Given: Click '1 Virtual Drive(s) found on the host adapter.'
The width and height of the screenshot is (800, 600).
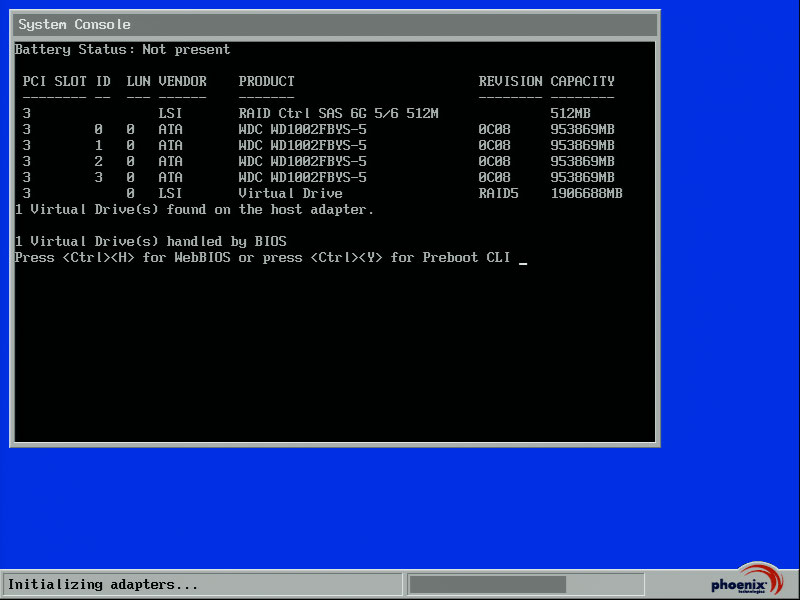Looking at the screenshot, I should pyautogui.click(x=194, y=210).
